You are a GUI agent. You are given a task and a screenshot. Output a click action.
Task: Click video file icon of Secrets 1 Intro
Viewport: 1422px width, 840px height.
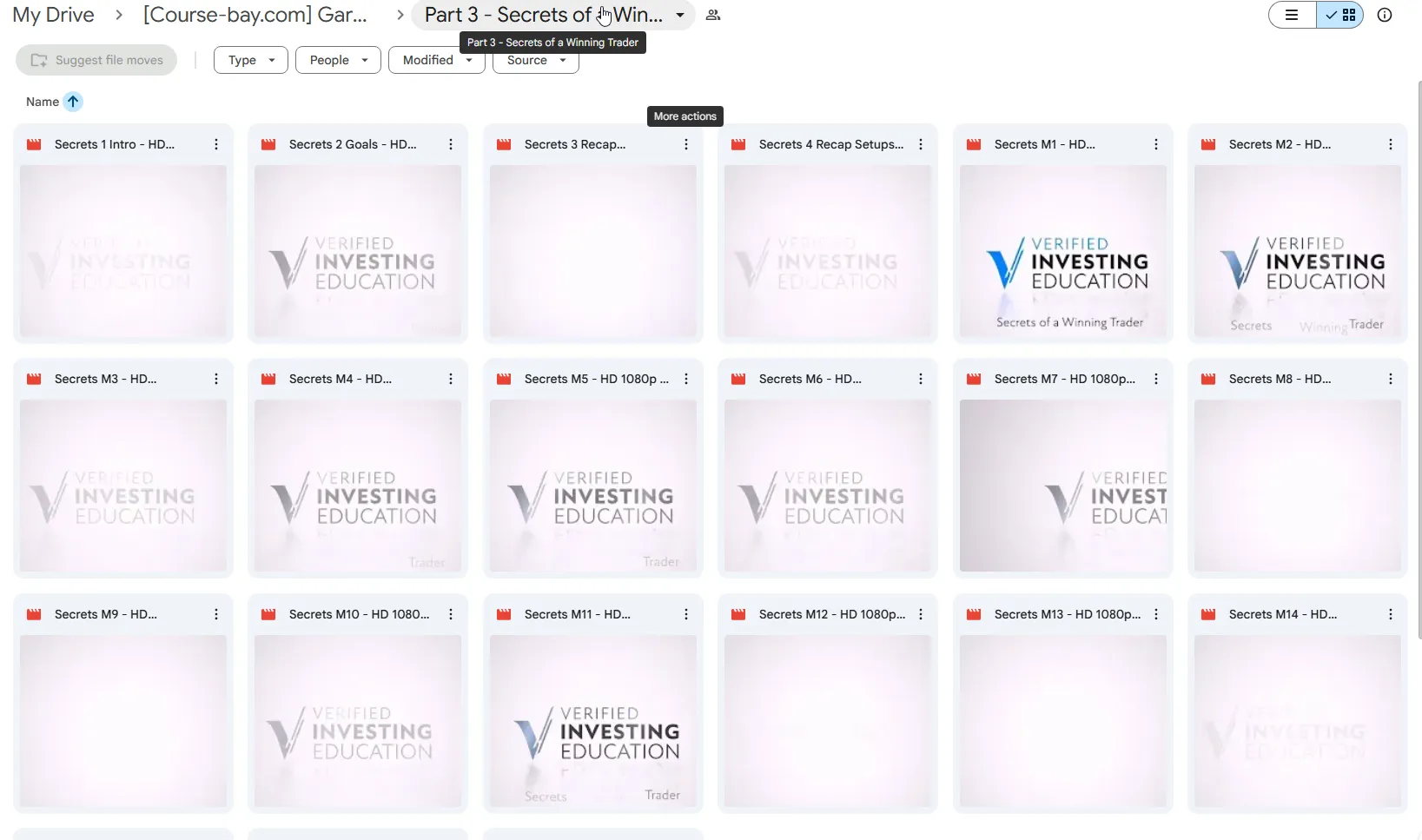tap(34, 144)
